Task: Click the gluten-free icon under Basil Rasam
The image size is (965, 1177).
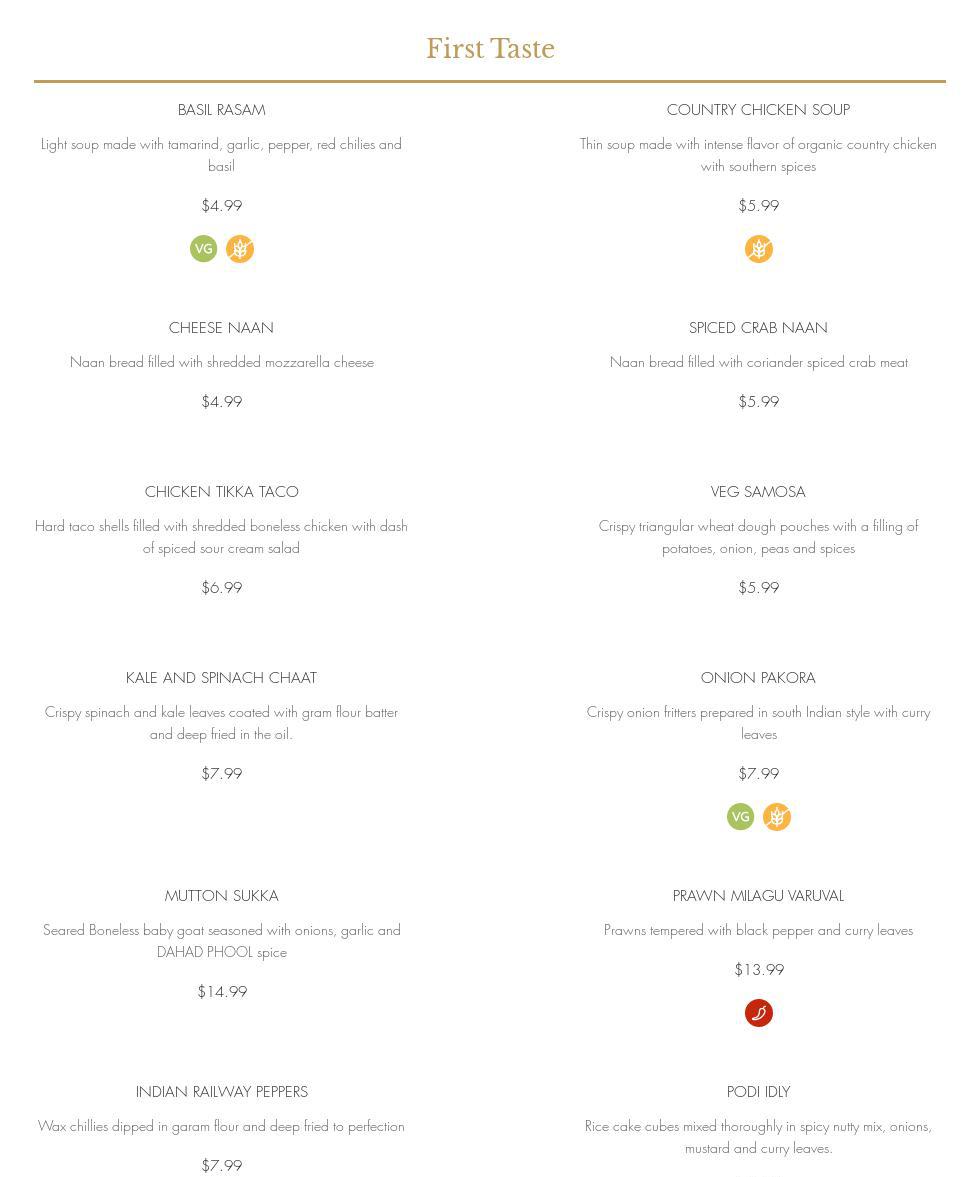Action: (240, 249)
